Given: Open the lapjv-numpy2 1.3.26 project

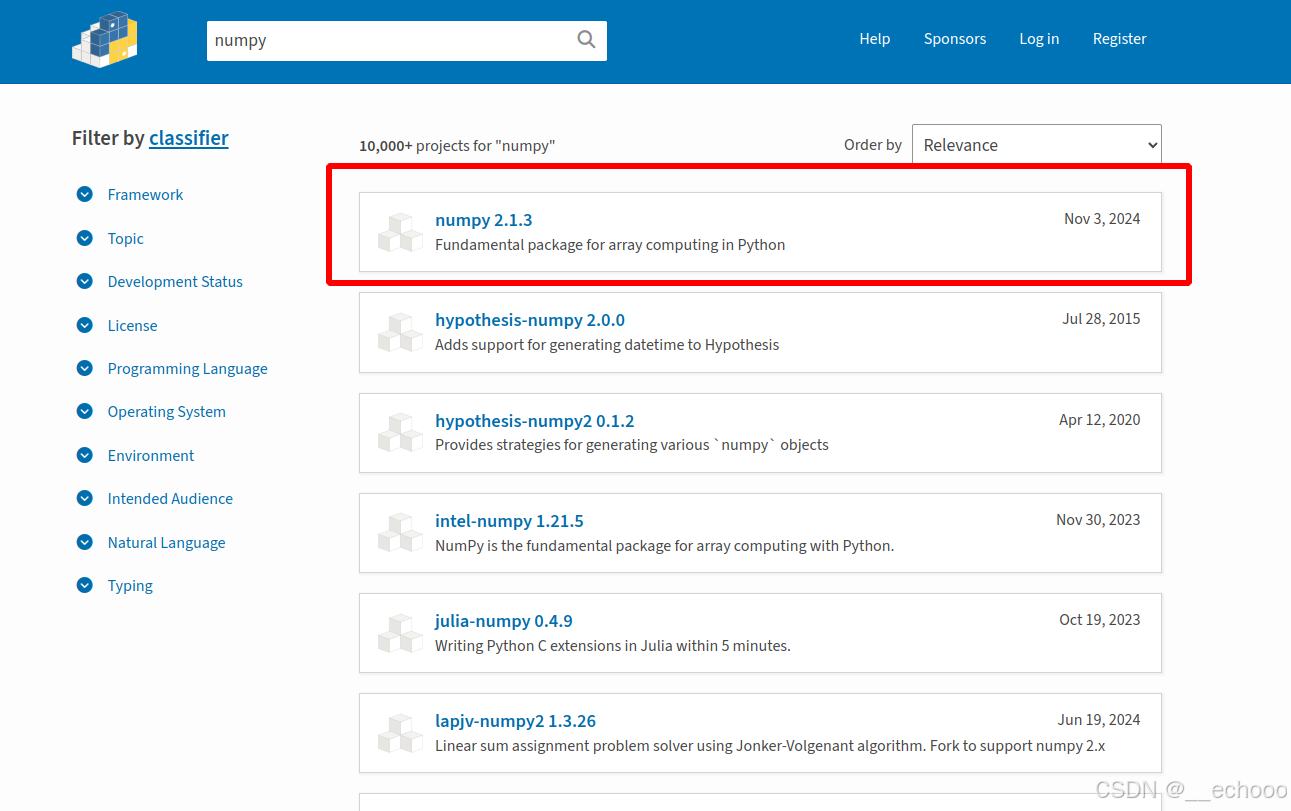Looking at the screenshot, I should pos(515,721).
